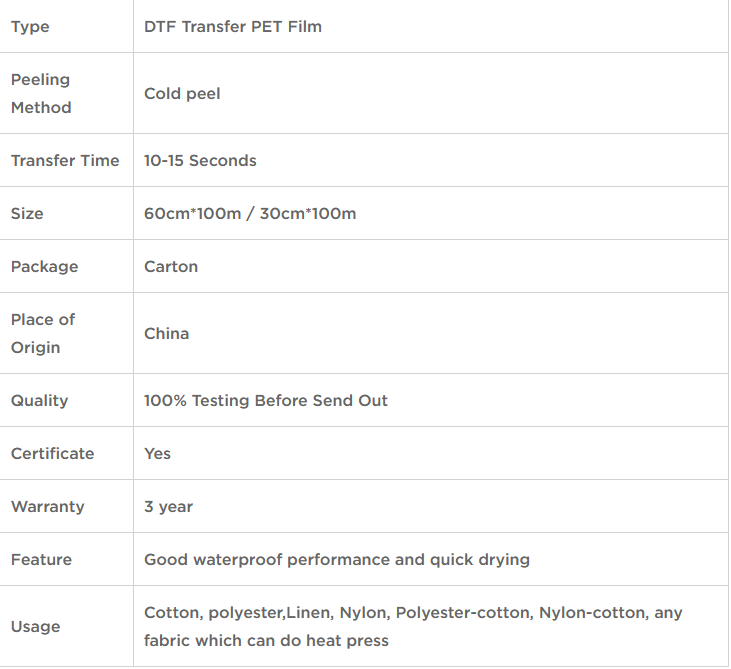Select '100% Testing Before Send Out' text
Viewport: 731px width, 669px height.
266,400
